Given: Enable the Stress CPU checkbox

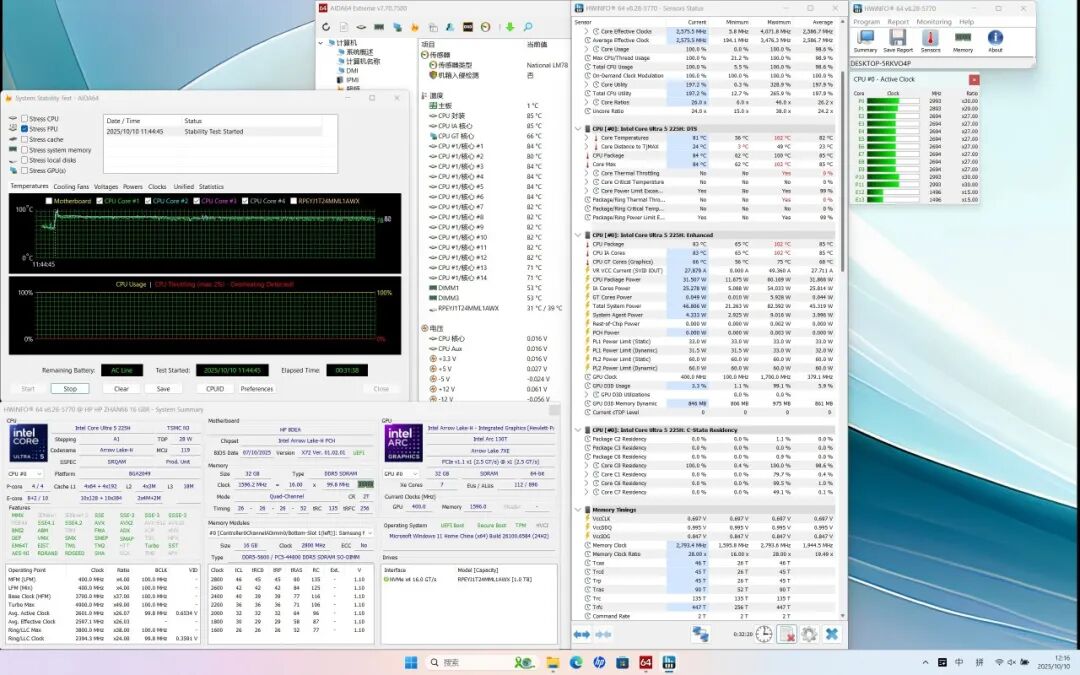Looking at the screenshot, I should tap(25, 119).
